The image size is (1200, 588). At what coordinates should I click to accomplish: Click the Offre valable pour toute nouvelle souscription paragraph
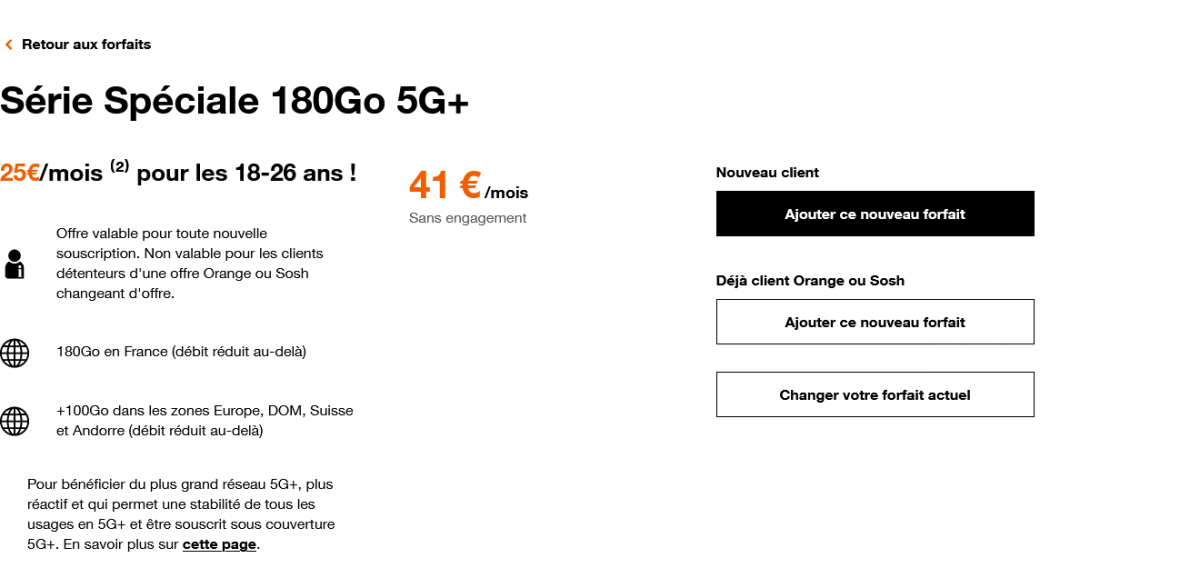(x=189, y=263)
